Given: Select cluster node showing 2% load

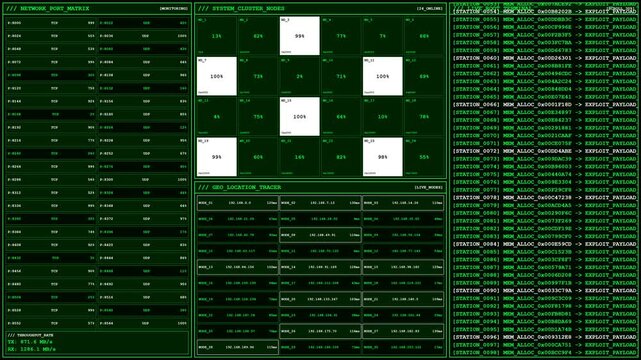Looking at the screenshot, I should [300, 76].
